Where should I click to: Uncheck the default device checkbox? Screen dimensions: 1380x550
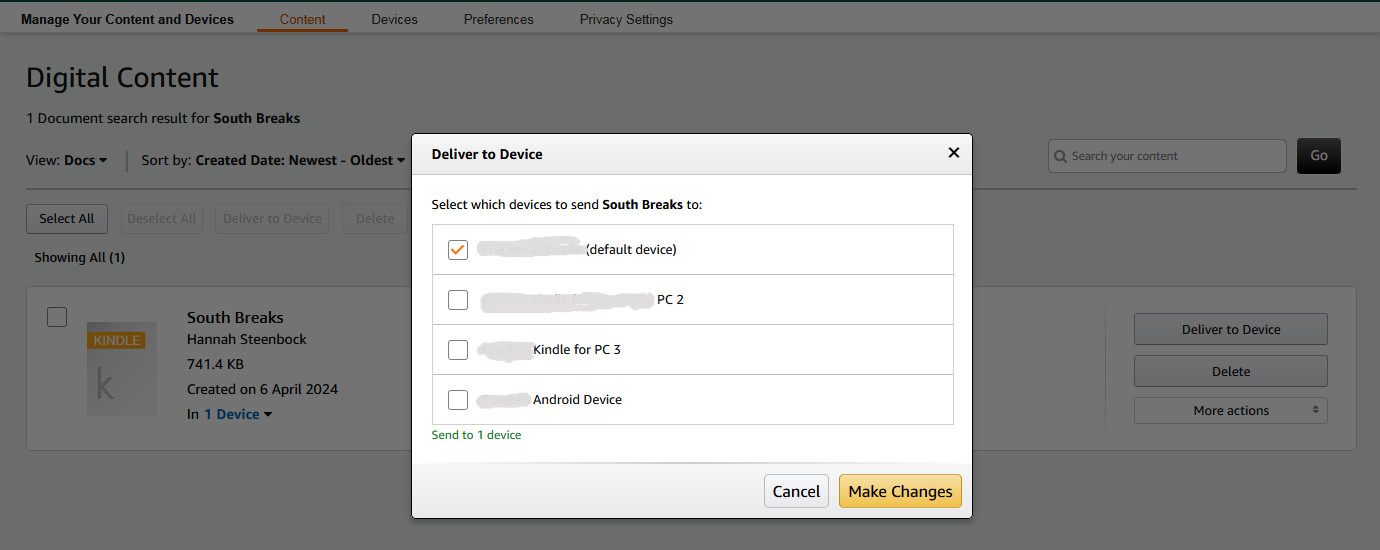(458, 250)
